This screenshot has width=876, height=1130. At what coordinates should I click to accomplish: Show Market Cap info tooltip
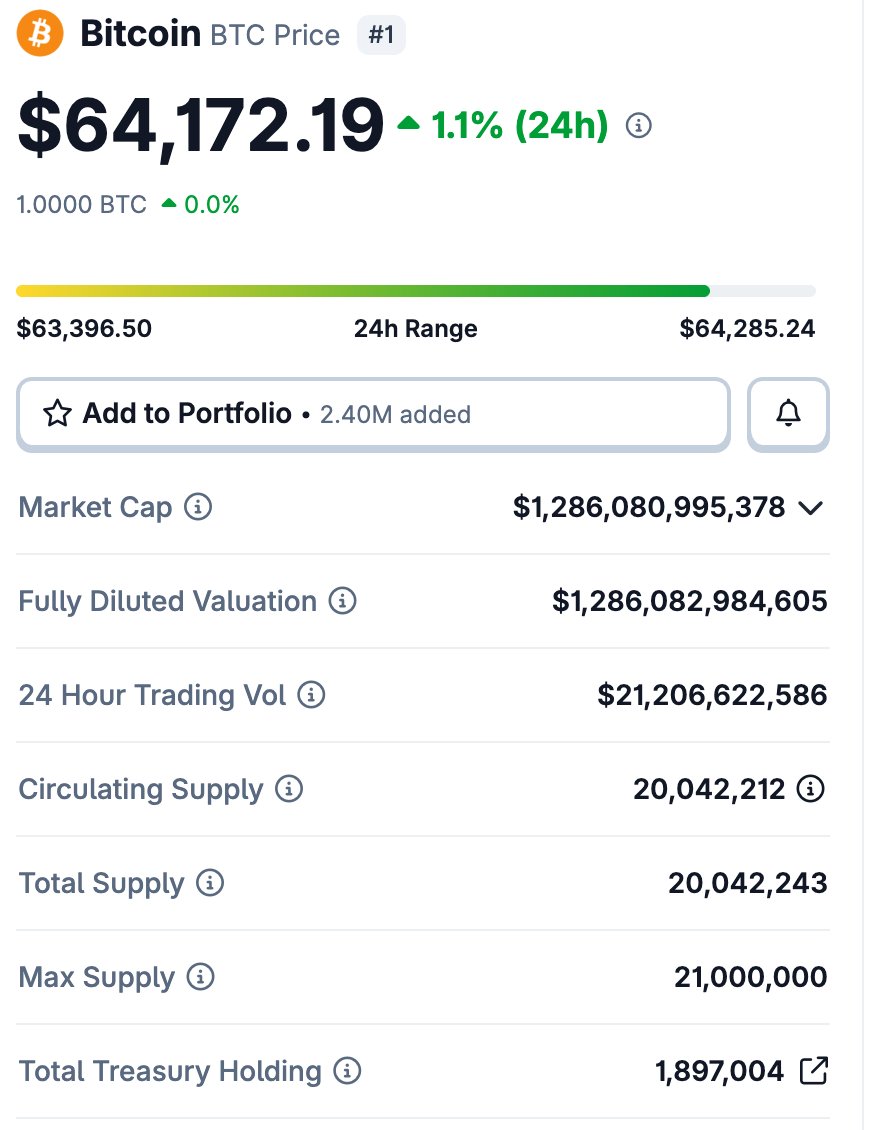pyautogui.click(x=198, y=507)
